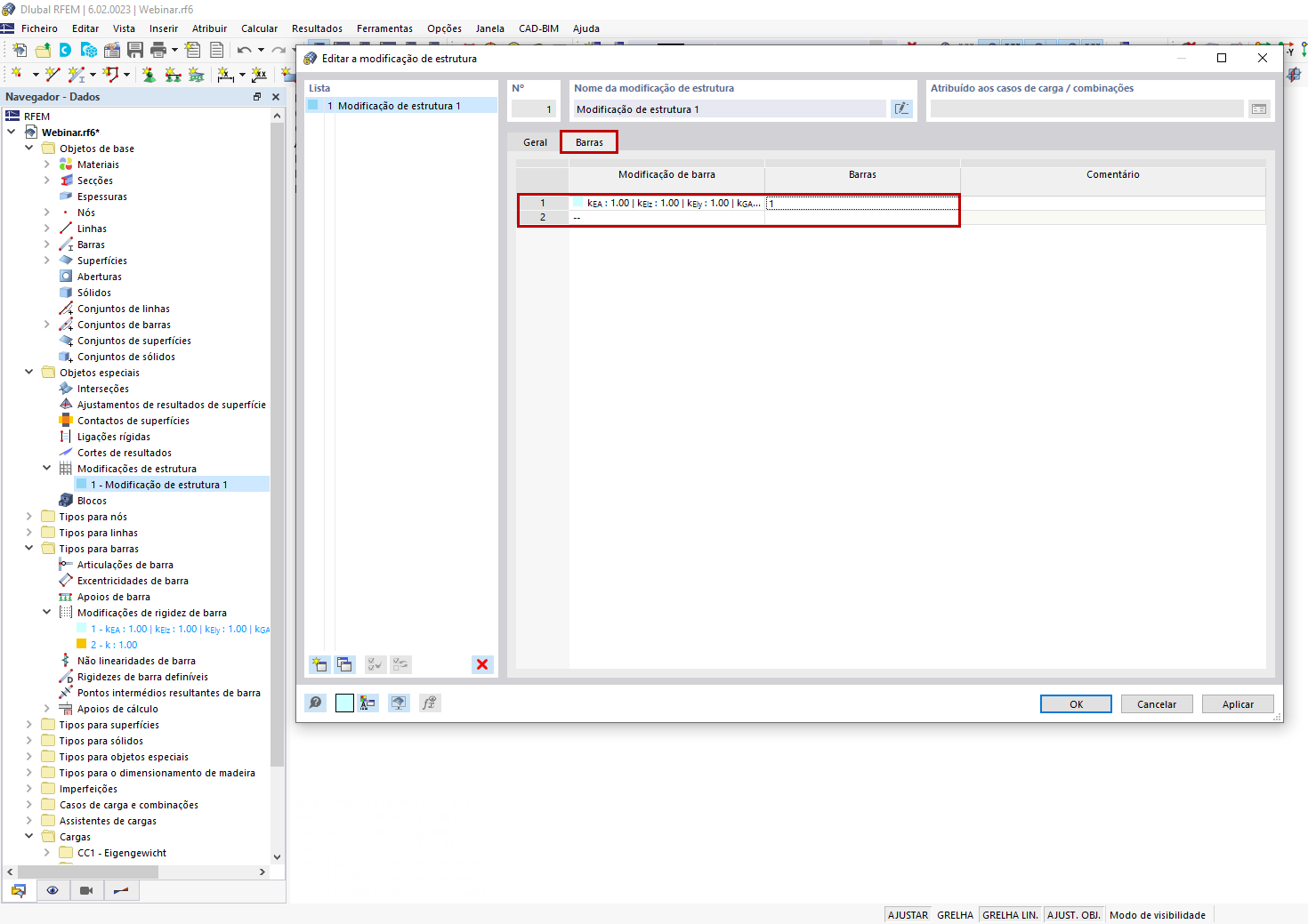
Task: Select the camera icon in the navigator tab bar
Action: (x=86, y=890)
